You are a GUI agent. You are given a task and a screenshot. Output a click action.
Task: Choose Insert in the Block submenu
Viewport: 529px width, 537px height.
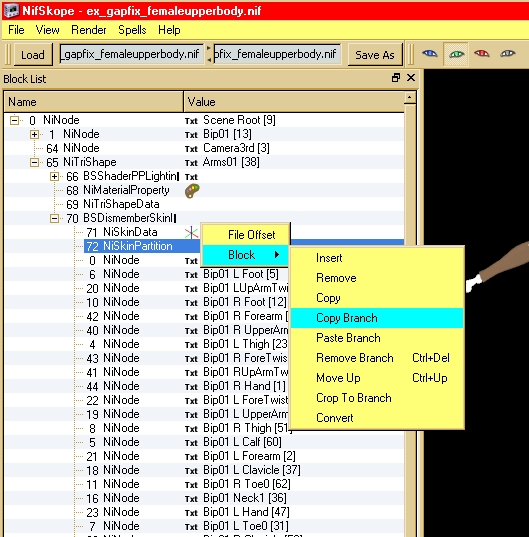click(x=377, y=258)
